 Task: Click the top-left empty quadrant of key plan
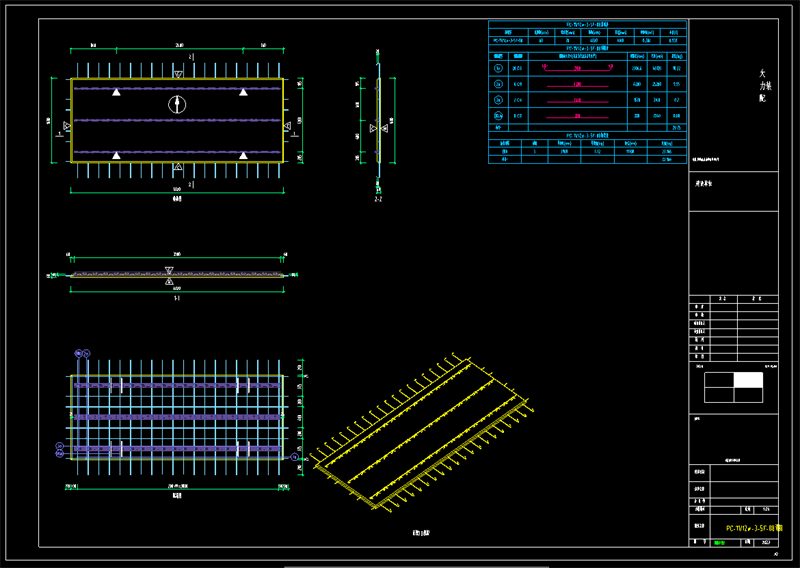(719, 380)
